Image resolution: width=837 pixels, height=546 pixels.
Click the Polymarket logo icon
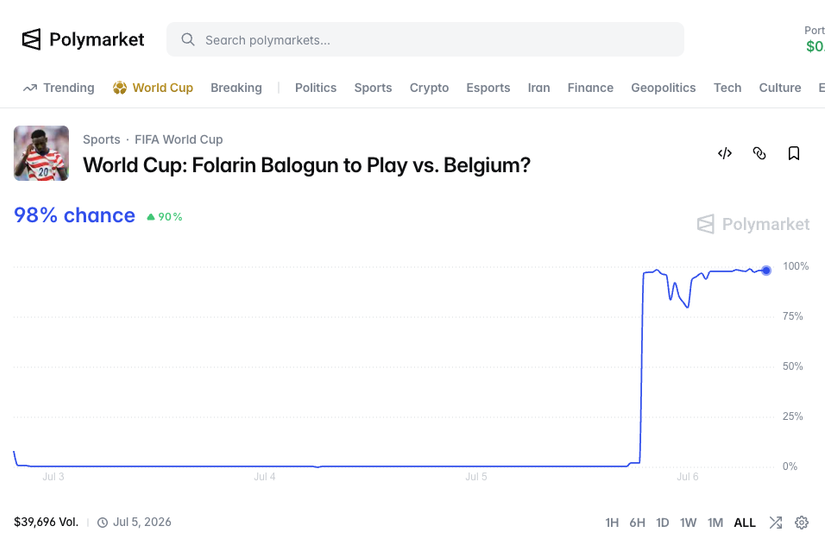tap(31, 39)
